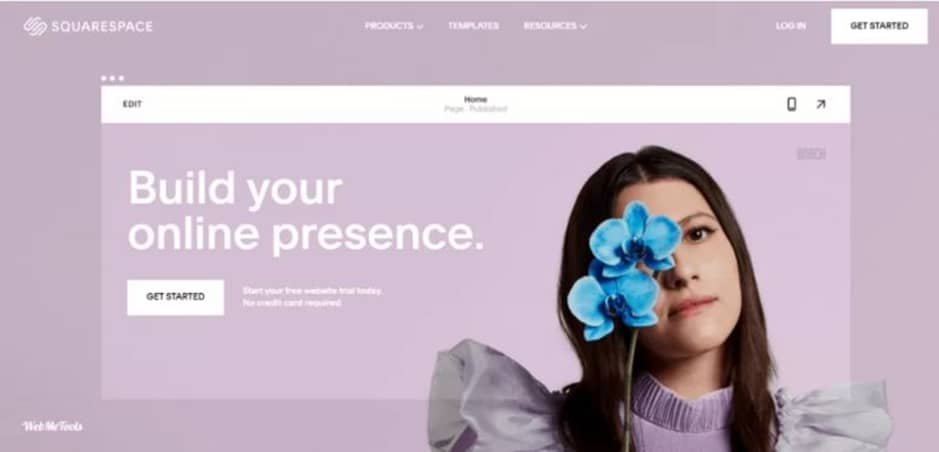Click the Squarespace wordmark text
The width and height of the screenshot is (939, 452).
102,26
